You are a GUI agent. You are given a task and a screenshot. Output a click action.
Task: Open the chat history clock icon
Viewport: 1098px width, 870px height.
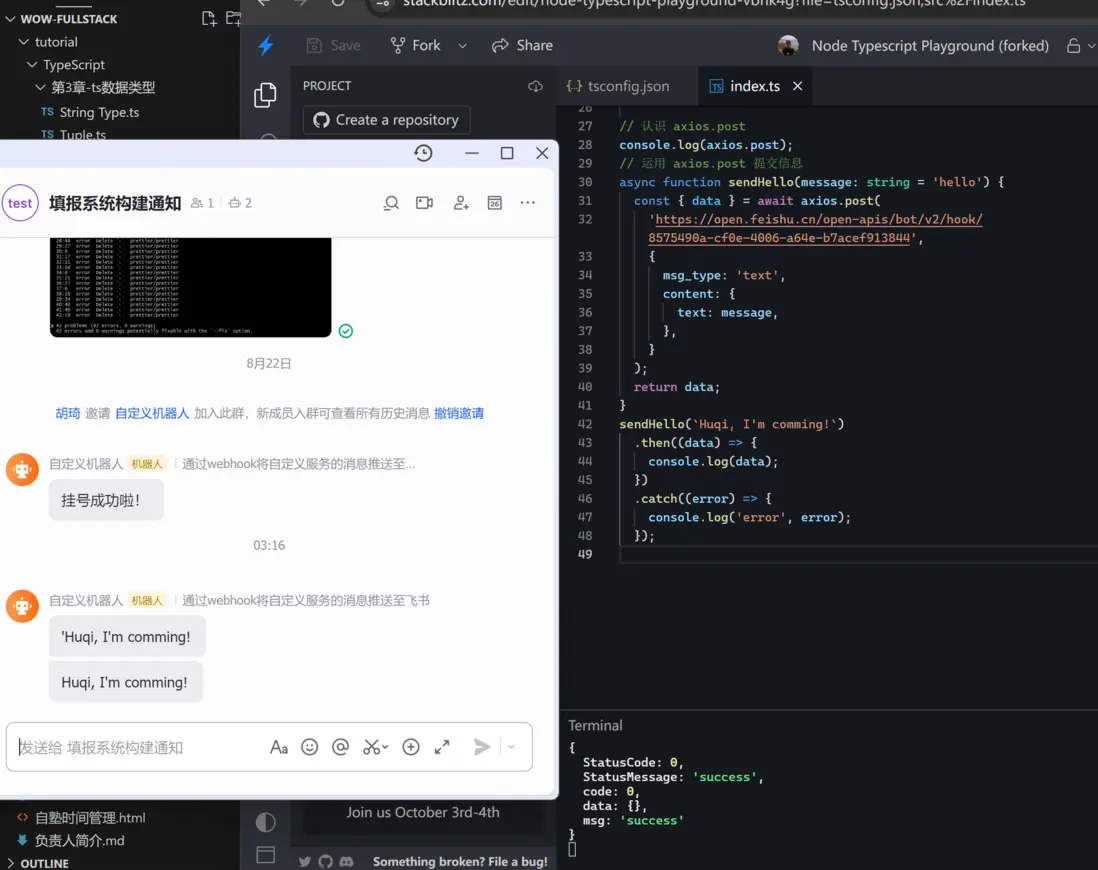[x=423, y=153]
